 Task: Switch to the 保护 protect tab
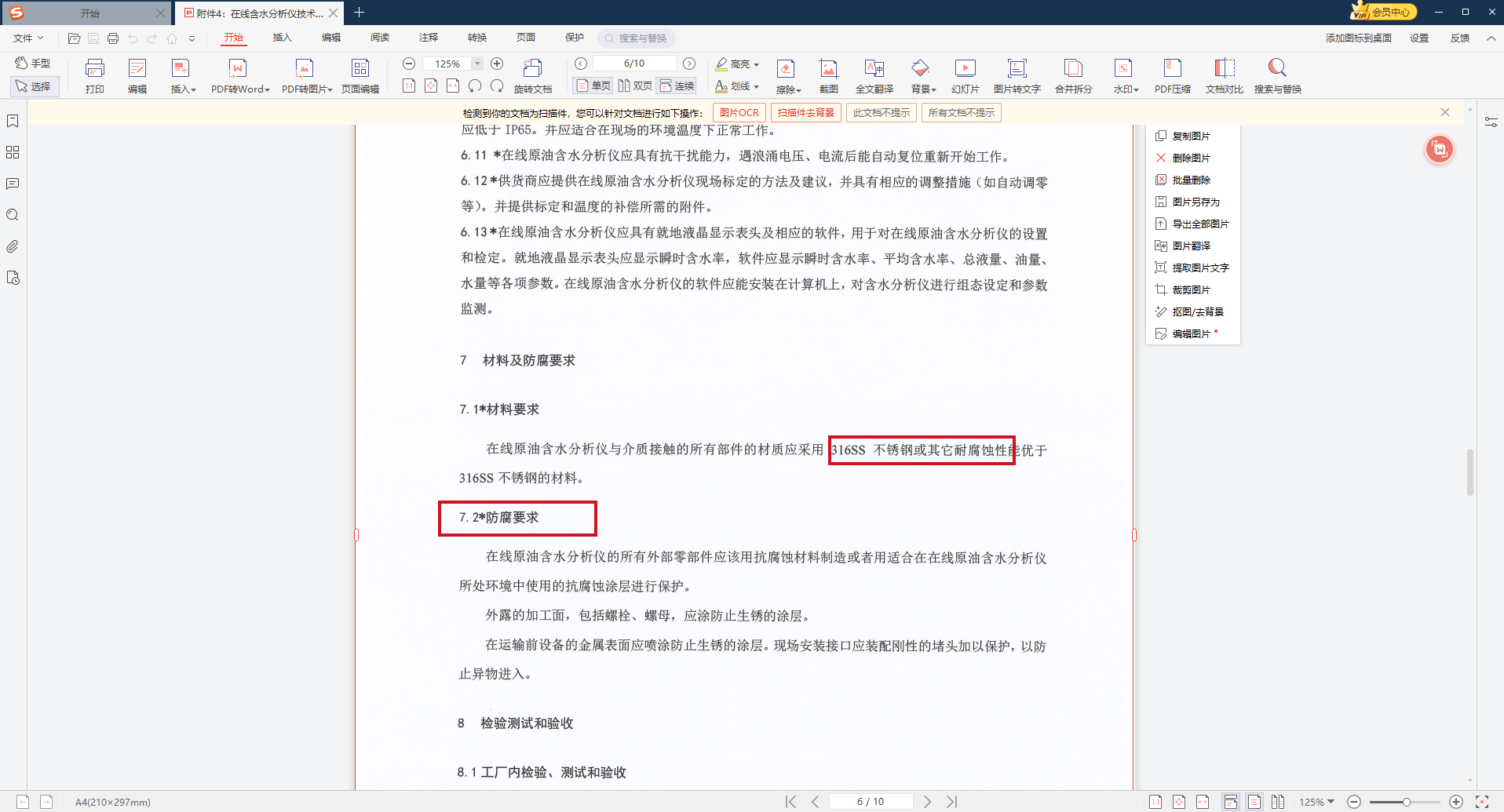[x=575, y=38]
